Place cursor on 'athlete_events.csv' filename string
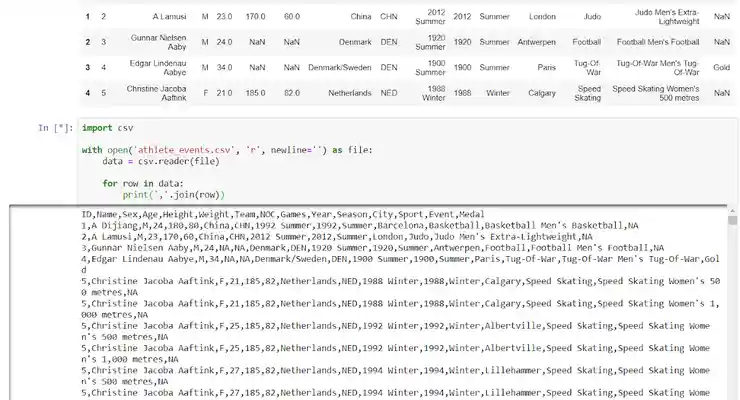The image size is (740, 400). coord(156,150)
